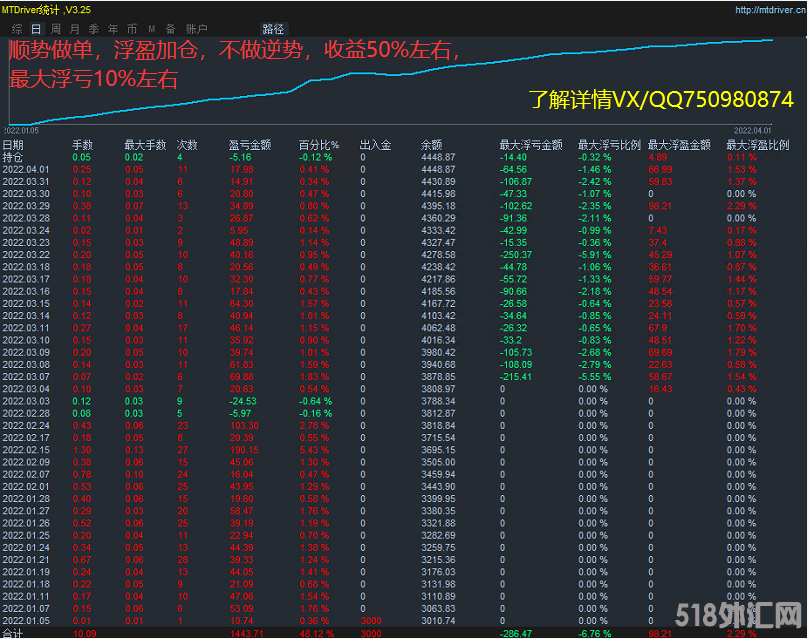
Task: Click the 出入金 column header
Action: point(376,145)
